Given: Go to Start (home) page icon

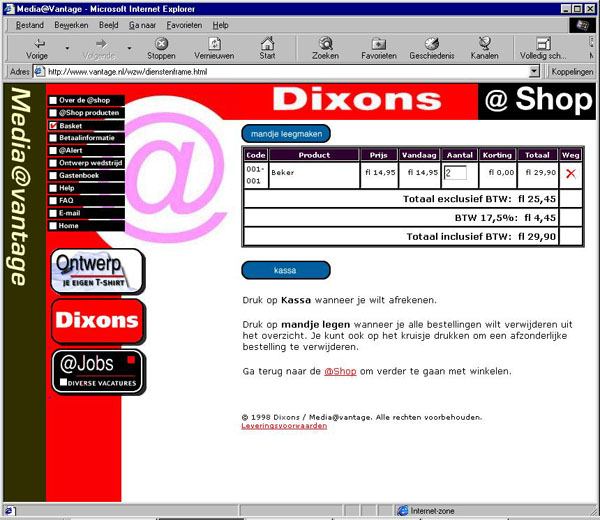Looking at the screenshot, I should point(267,43).
